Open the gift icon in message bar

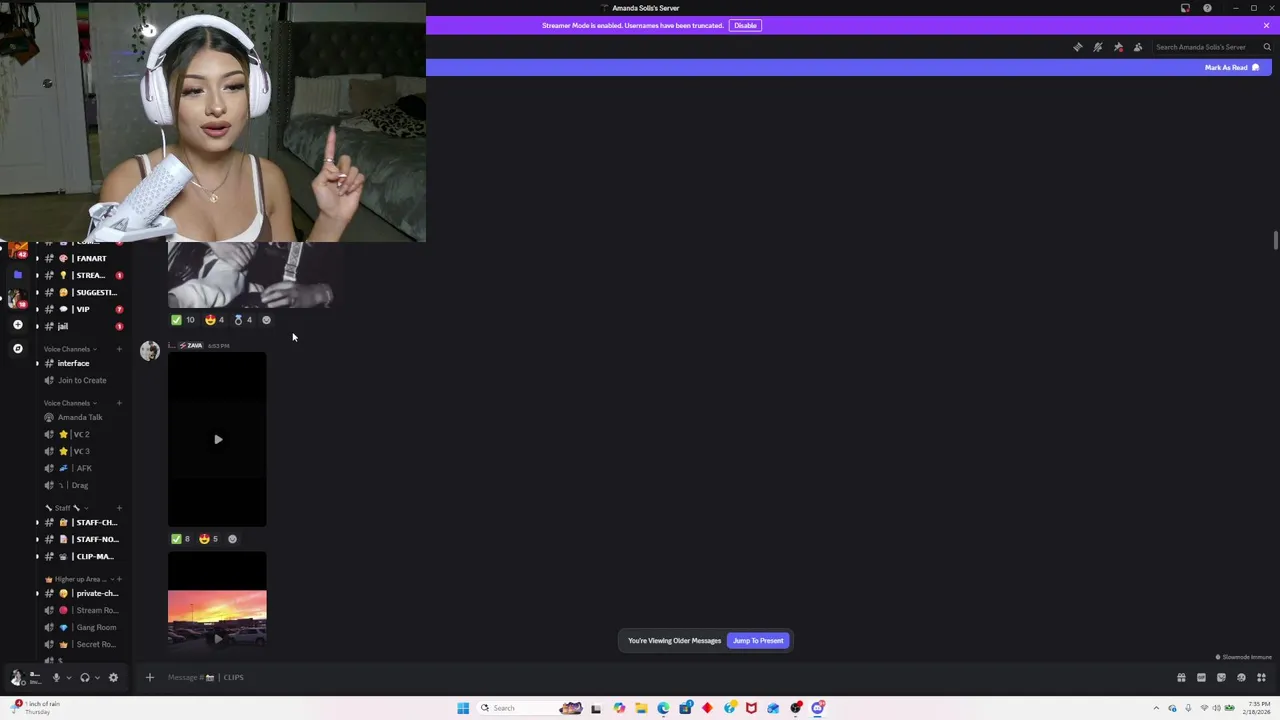click(1181, 678)
